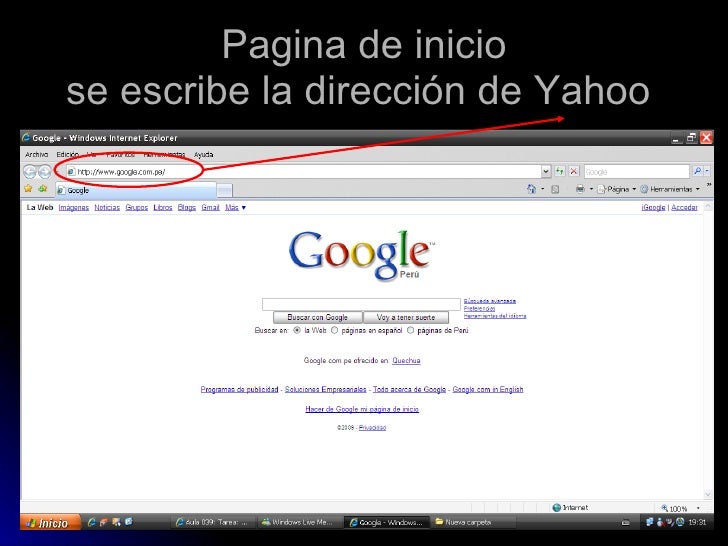The image size is (728, 546).
Task: Click the toolbar Google search box
Action: (x=637, y=172)
